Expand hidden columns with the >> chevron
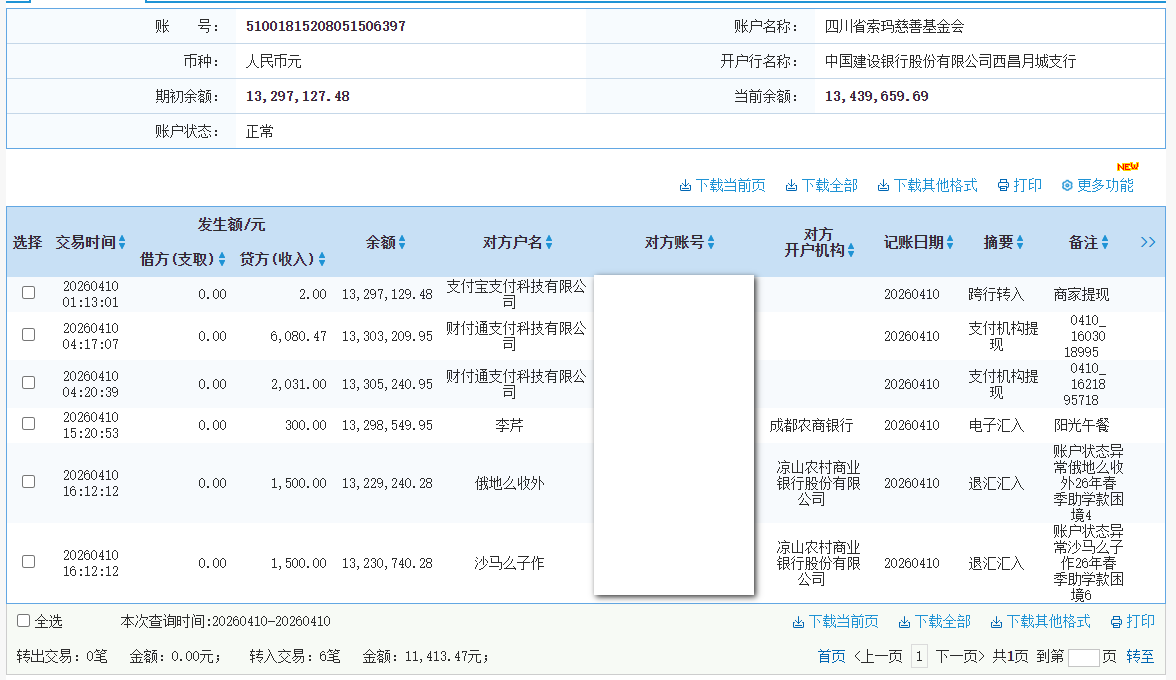Screen dimensions: 1176x680 point(1148,242)
